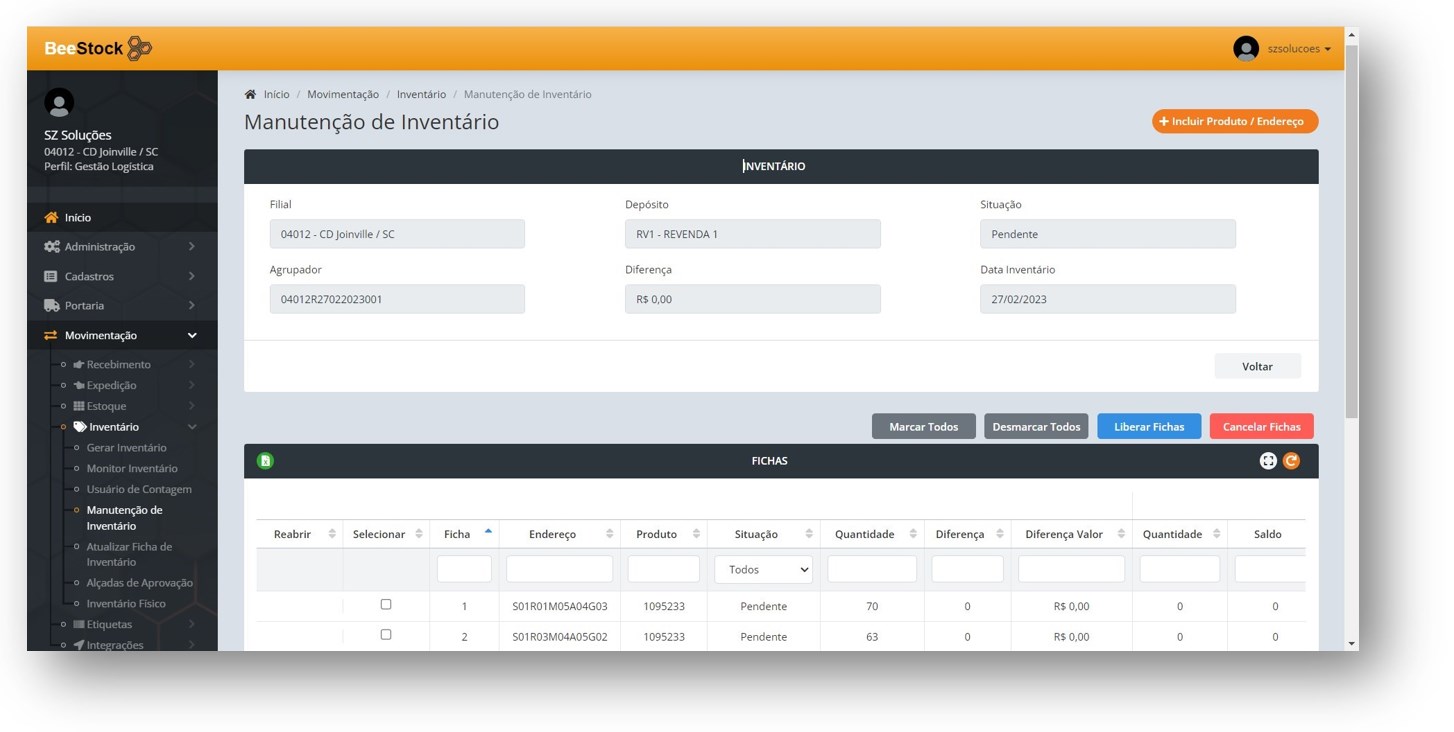This screenshot has width=1454, height=732.
Task: Click the orange refresh icon in Fichas header
Action: tap(1291, 461)
